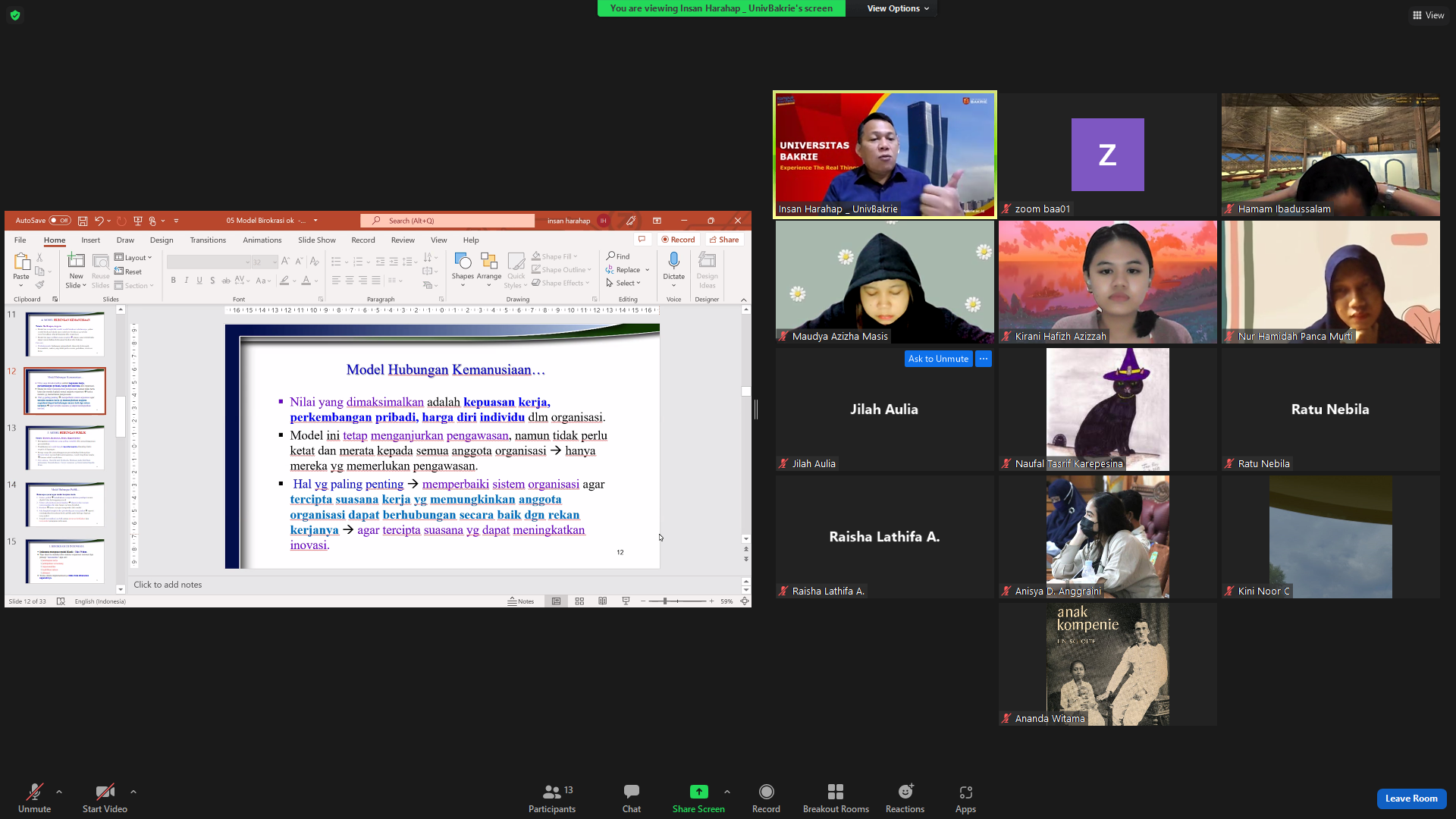
Task: Click the spell check status icon
Action: point(61,601)
